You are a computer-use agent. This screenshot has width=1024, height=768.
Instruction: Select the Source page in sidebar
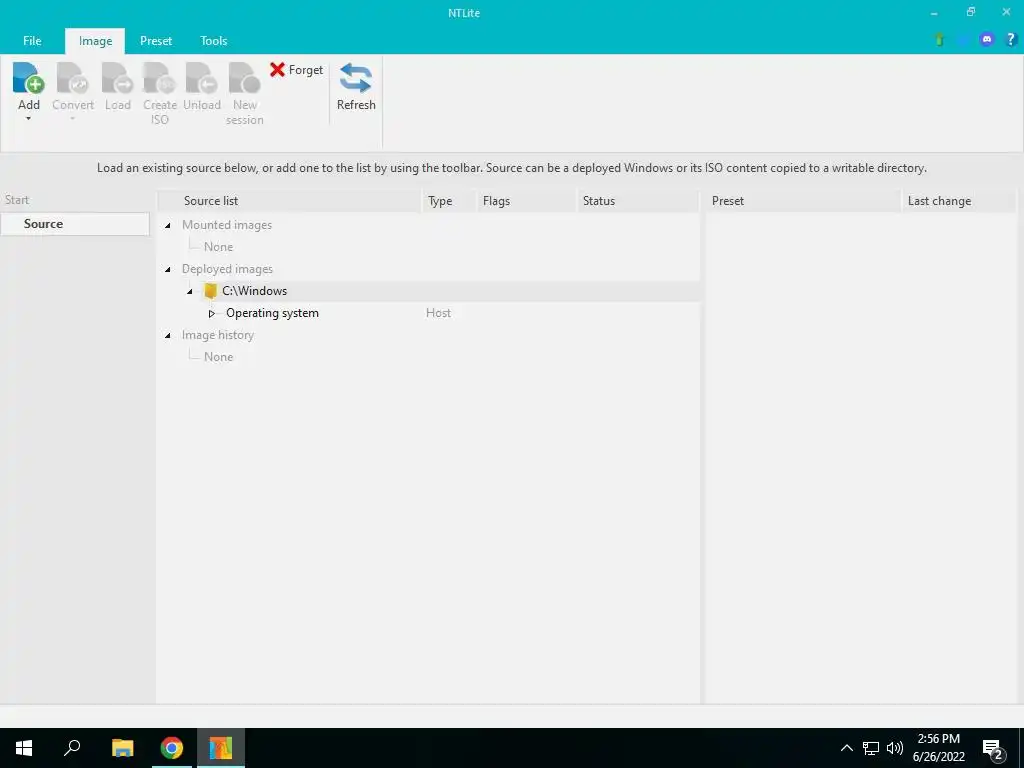[x=75, y=224]
